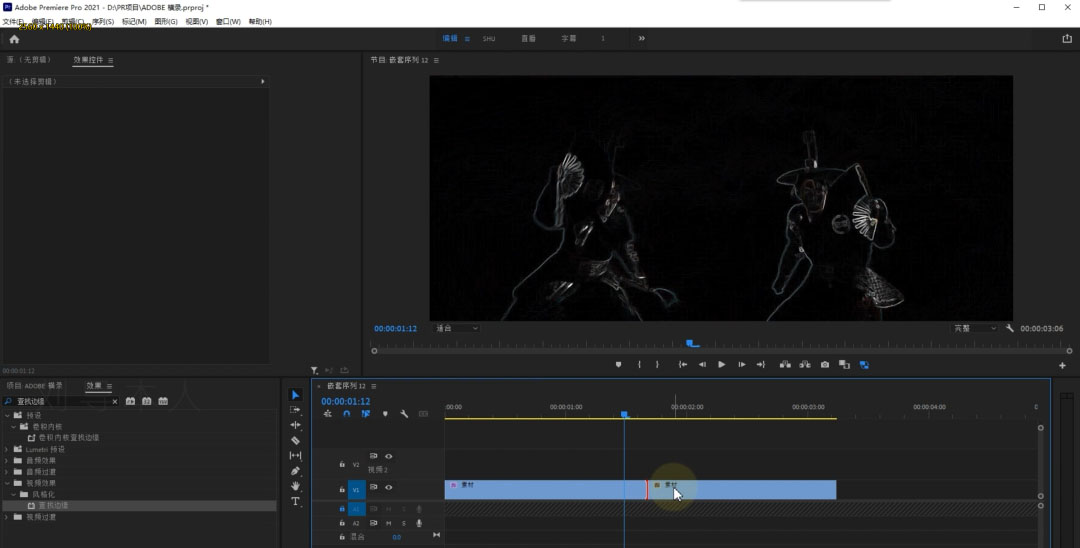Filter by YUV effects icon
Screen dimensions: 1080x548
coord(163,401)
